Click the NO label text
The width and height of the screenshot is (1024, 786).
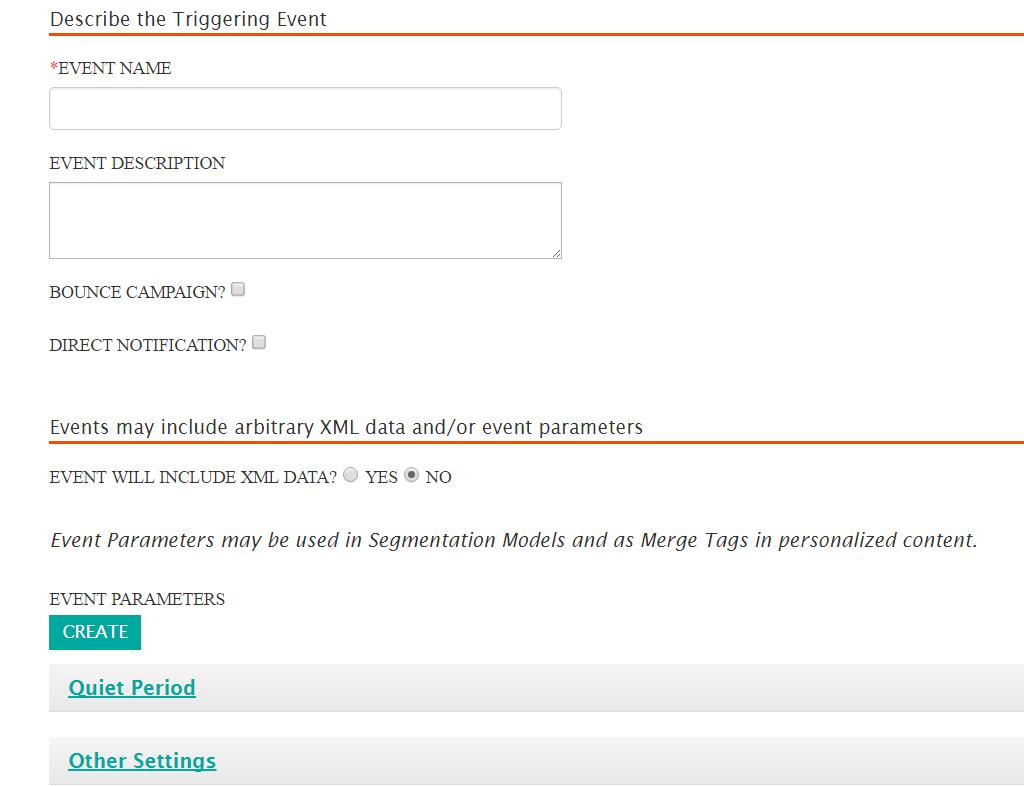click(x=438, y=477)
